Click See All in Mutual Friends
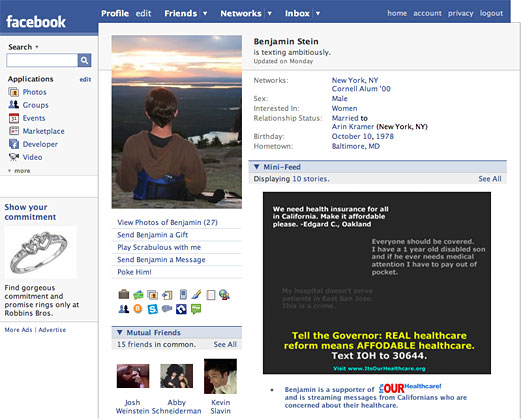The image size is (525, 420). (x=225, y=344)
